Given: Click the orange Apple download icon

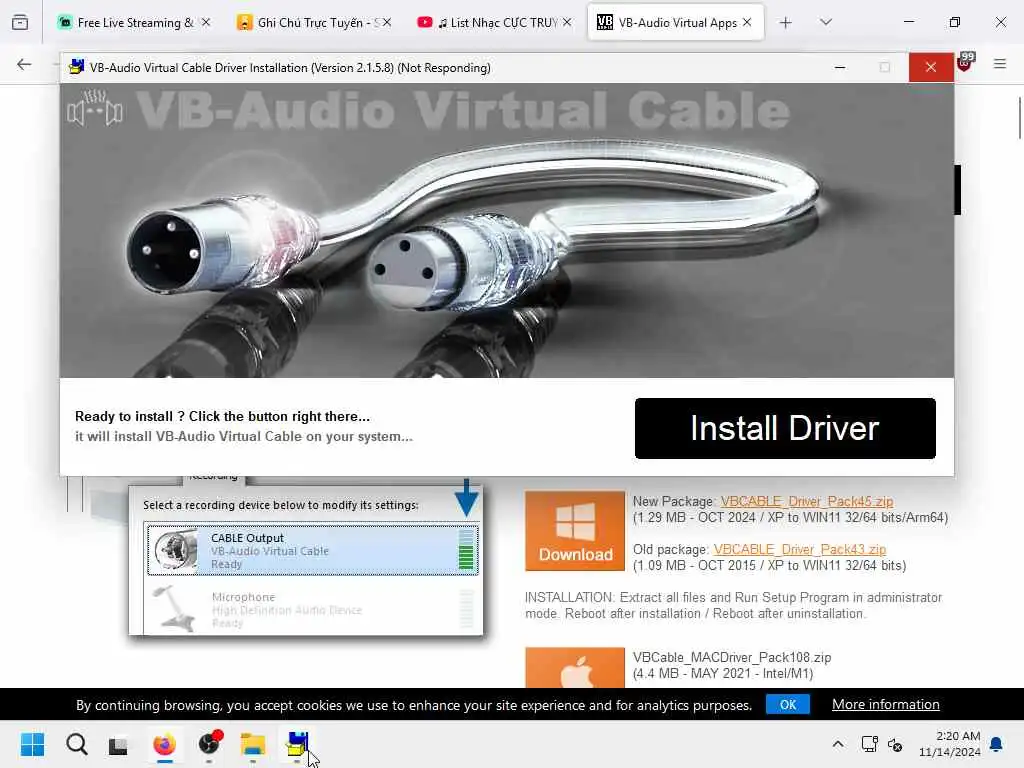Looking at the screenshot, I should click(x=575, y=667).
